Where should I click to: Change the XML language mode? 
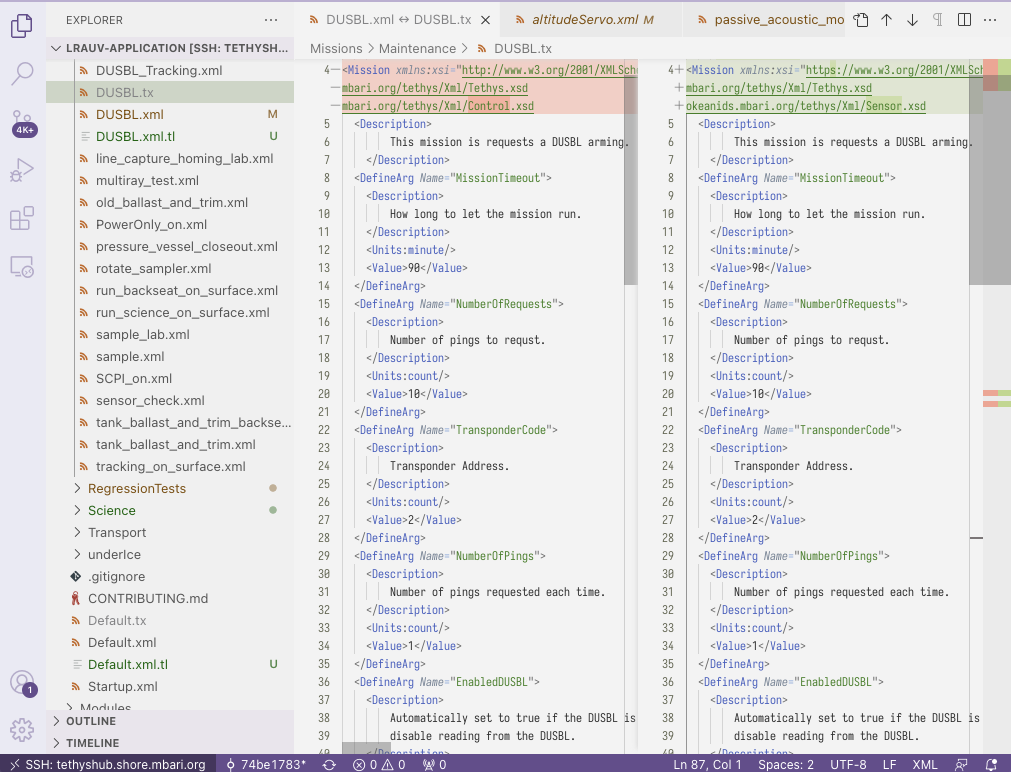[925, 764]
